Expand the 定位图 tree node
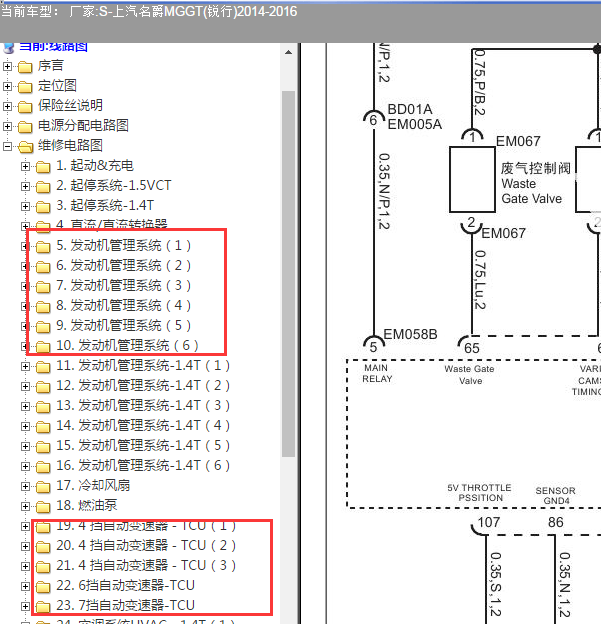Image resolution: width=601 pixels, height=624 pixels. (7, 86)
